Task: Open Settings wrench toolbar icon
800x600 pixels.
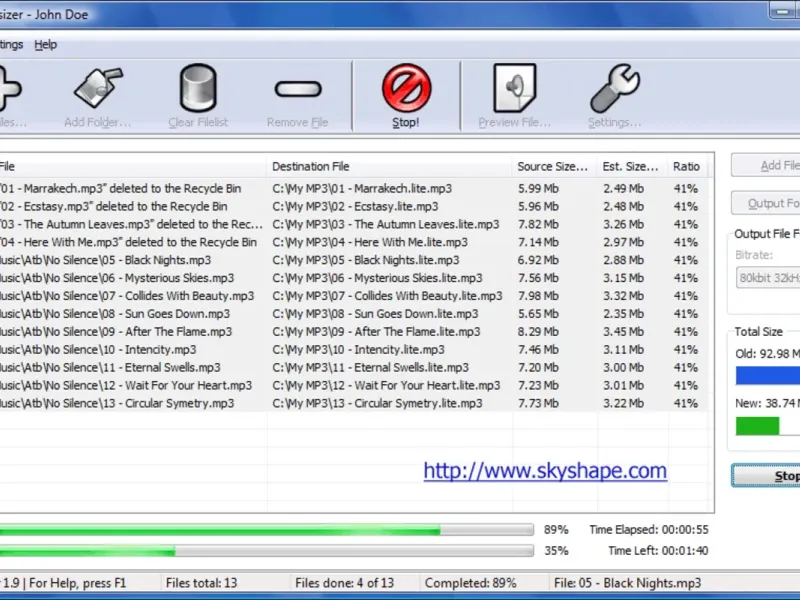Action: [x=614, y=88]
